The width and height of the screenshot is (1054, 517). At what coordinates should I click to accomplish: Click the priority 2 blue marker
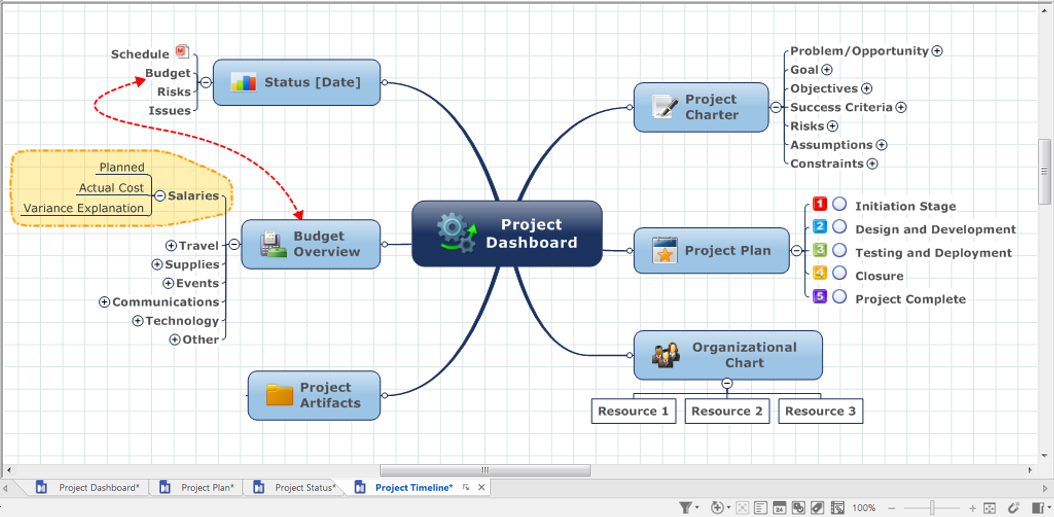click(819, 227)
